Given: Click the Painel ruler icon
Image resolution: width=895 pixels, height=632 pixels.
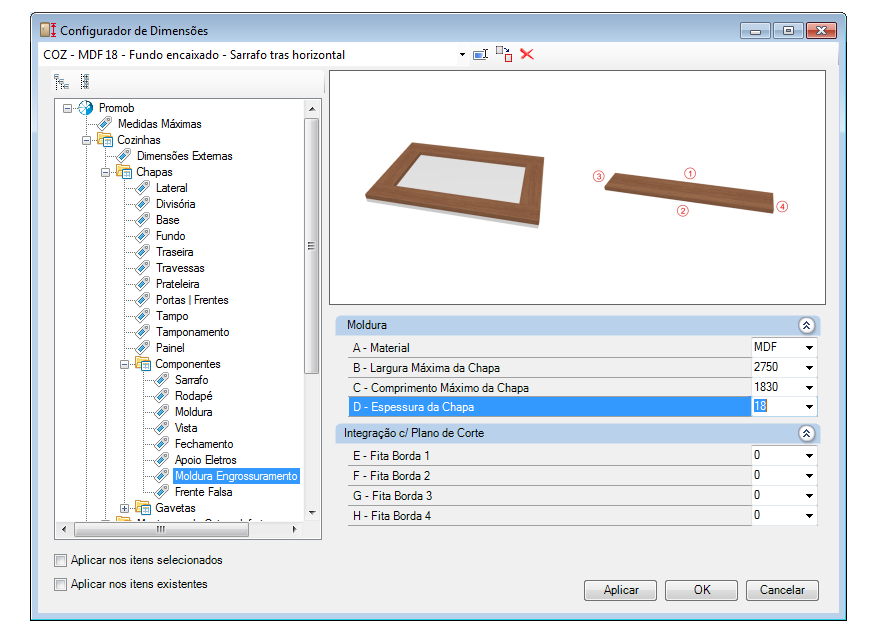Looking at the screenshot, I should 143,348.
